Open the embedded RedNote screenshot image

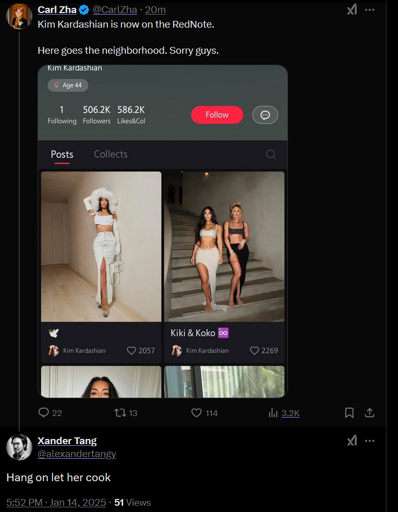[x=163, y=231]
